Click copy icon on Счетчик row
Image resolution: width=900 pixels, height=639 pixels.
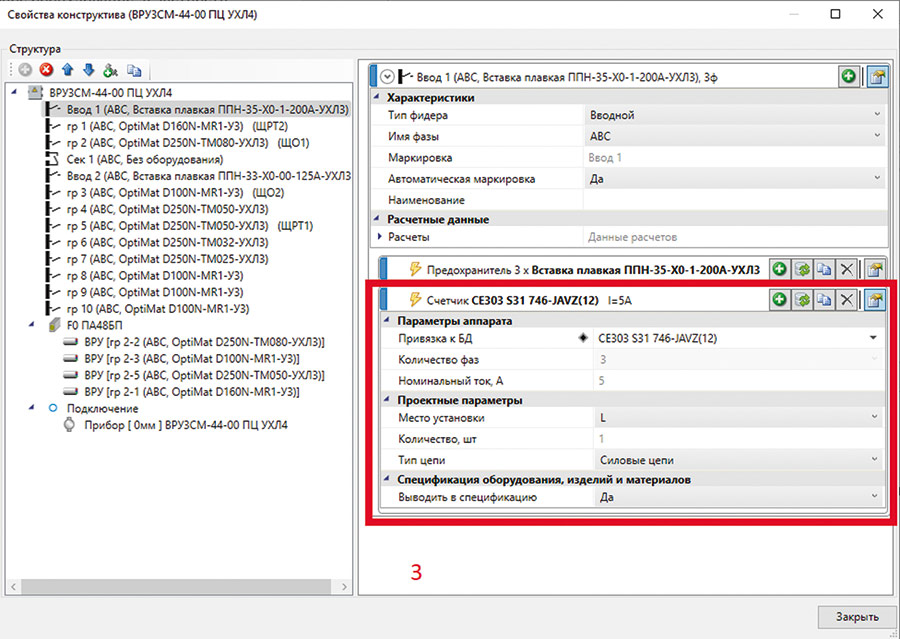tap(824, 299)
